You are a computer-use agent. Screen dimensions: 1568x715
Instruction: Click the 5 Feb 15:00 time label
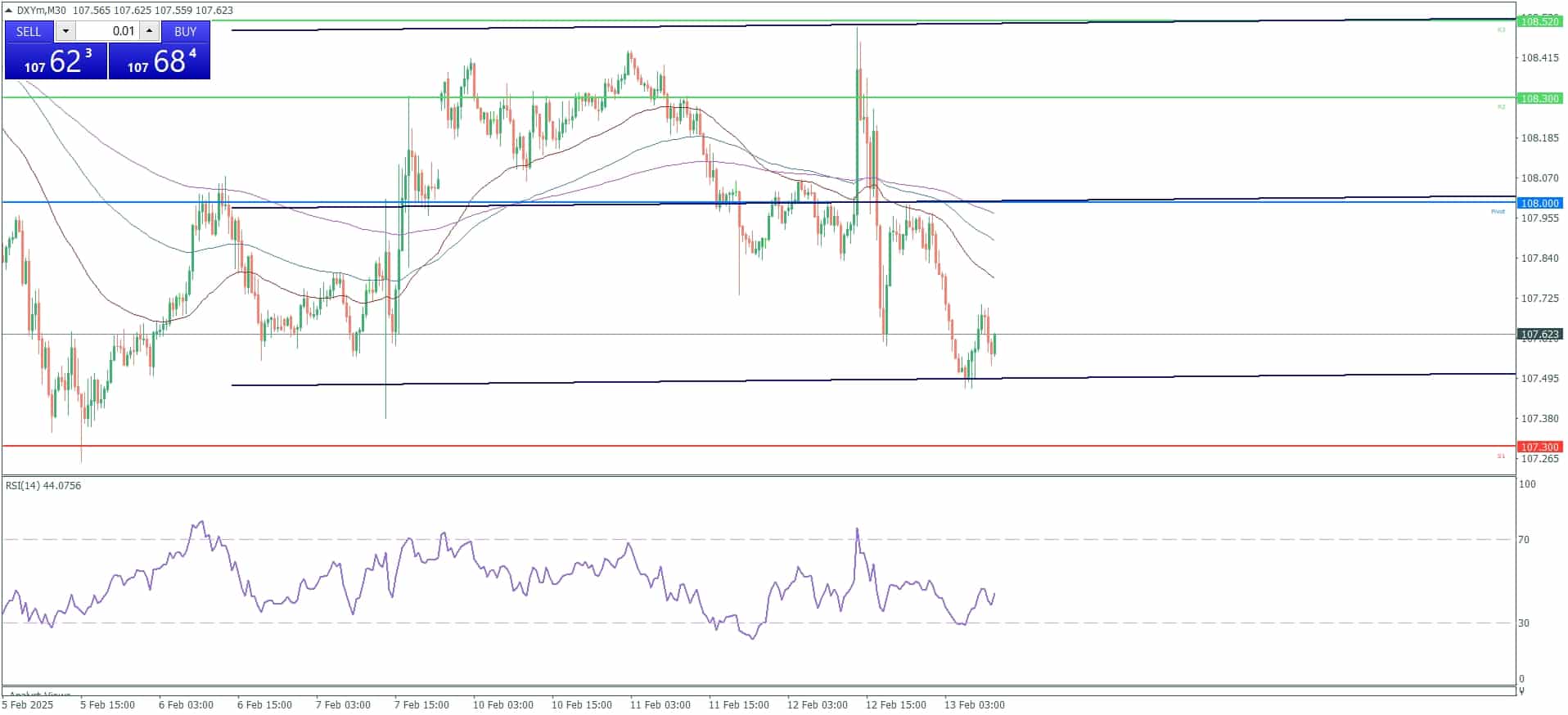click(x=107, y=704)
